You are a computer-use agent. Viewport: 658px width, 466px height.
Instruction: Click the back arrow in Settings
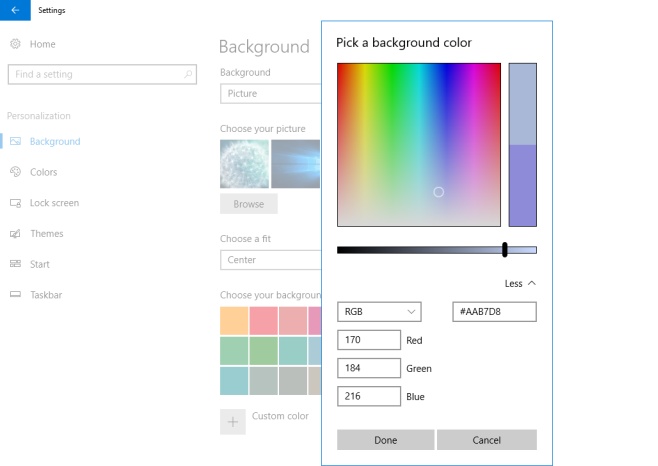click(15, 10)
